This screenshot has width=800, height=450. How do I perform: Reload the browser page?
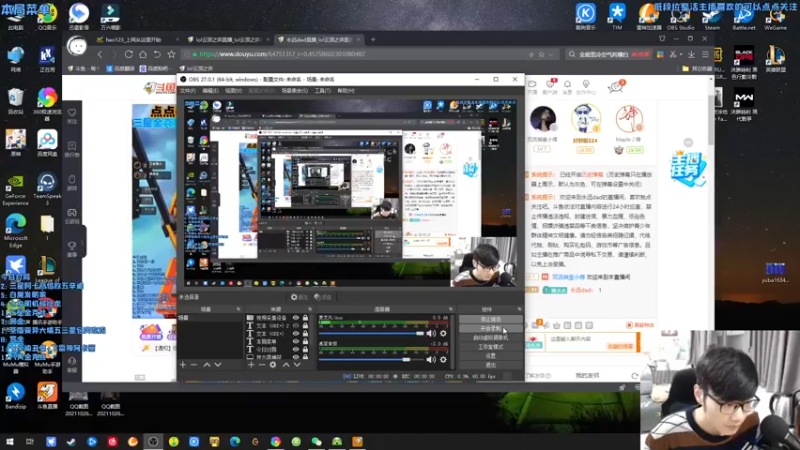pyautogui.click(x=129, y=54)
